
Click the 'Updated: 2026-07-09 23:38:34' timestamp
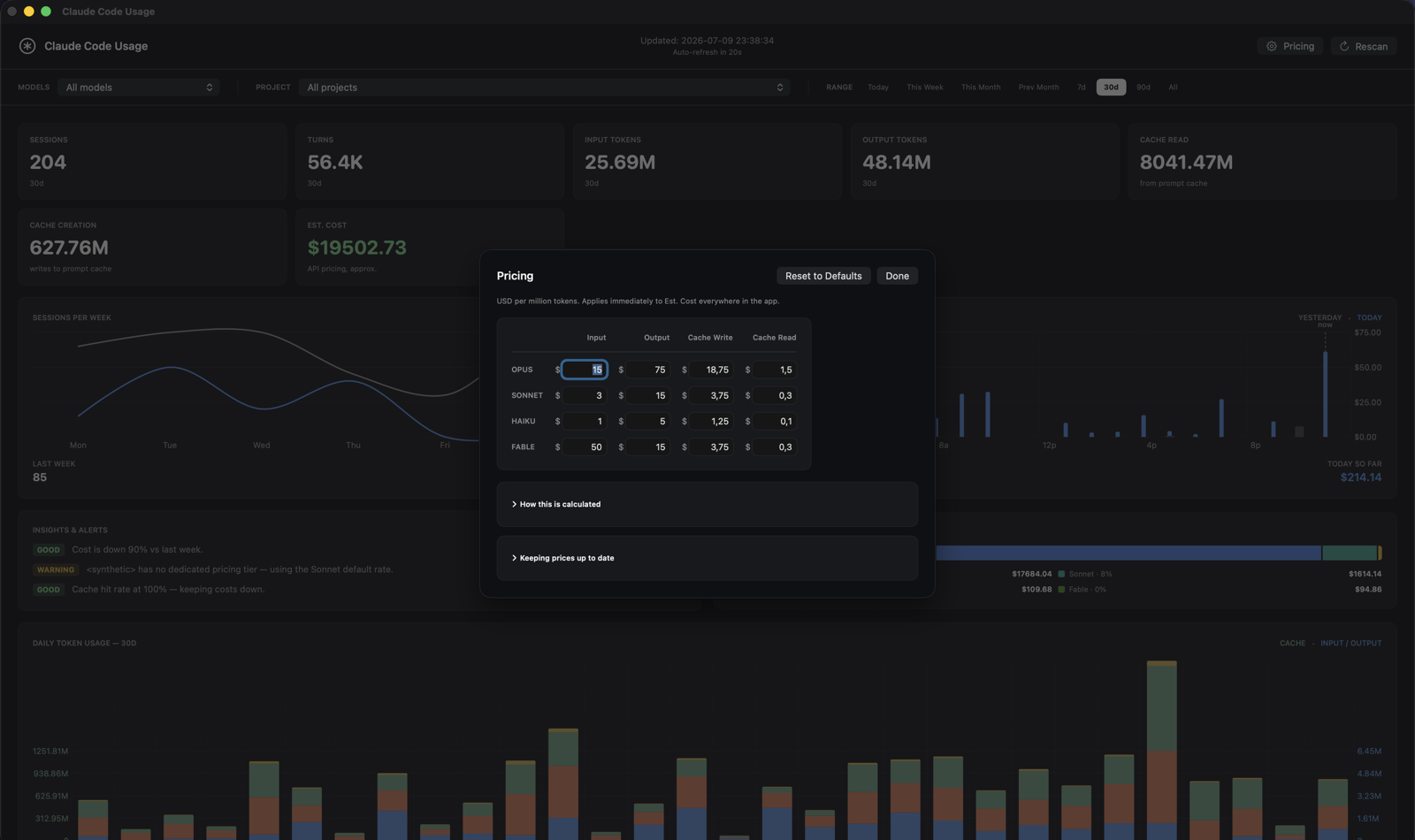click(x=707, y=41)
